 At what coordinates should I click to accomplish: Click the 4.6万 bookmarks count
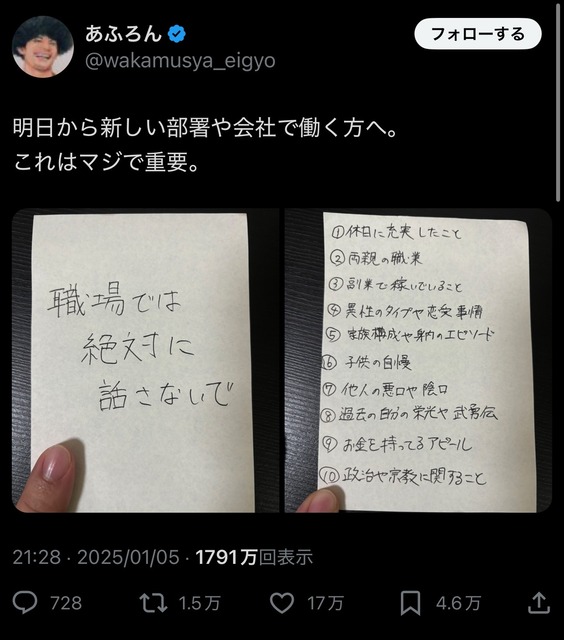click(x=458, y=603)
